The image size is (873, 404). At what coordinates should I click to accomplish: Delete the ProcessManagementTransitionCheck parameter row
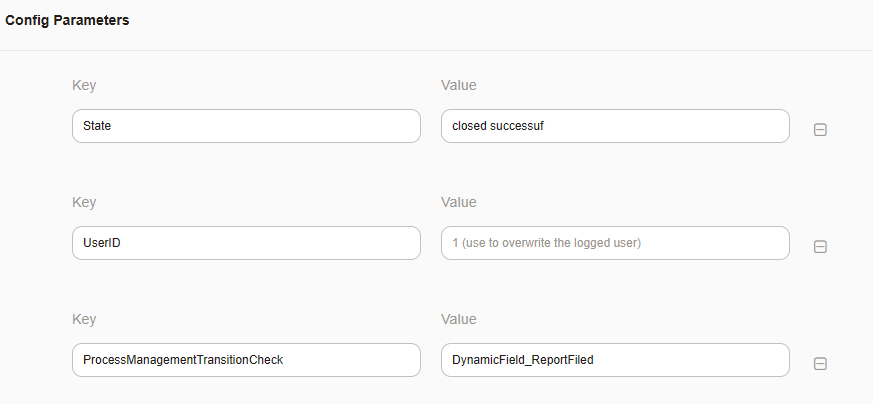coord(820,364)
